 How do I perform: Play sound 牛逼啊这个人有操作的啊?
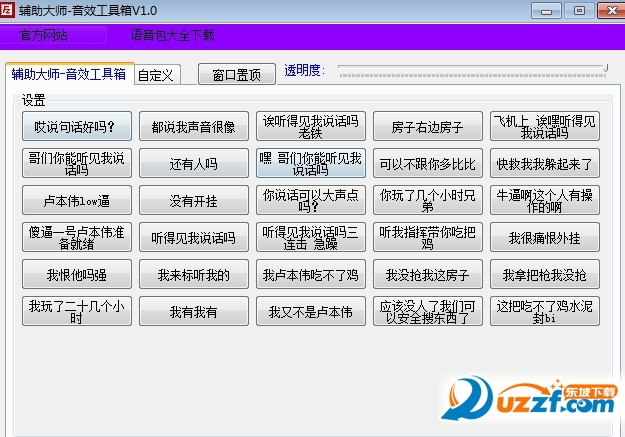coord(544,200)
